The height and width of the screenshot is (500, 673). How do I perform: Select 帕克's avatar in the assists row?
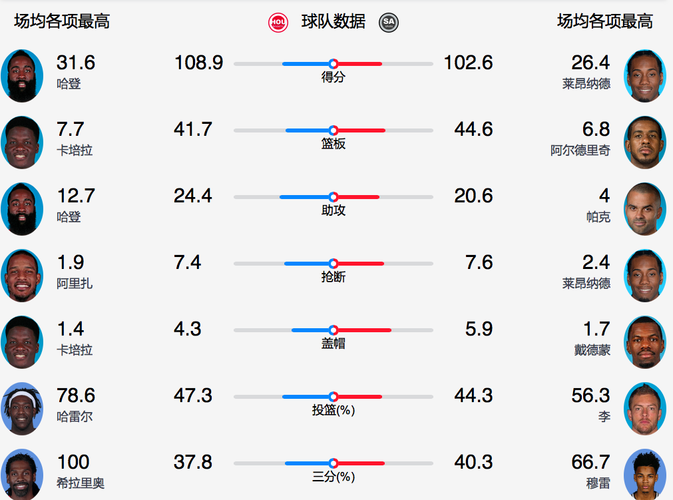[x=645, y=208]
